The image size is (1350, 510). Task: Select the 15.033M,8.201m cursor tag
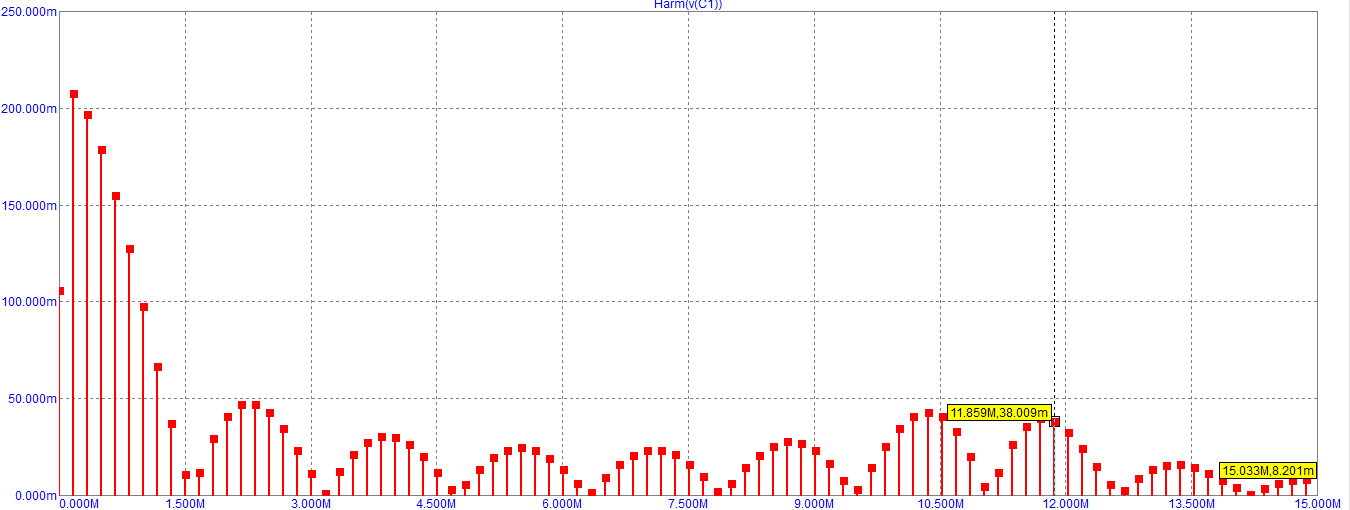point(1268,470)
